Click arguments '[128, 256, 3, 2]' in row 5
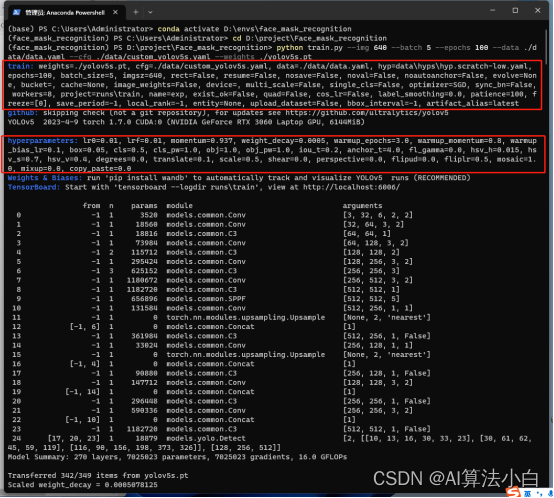The height and width of the screenshot is (498, 554). [x=378, y=262]
